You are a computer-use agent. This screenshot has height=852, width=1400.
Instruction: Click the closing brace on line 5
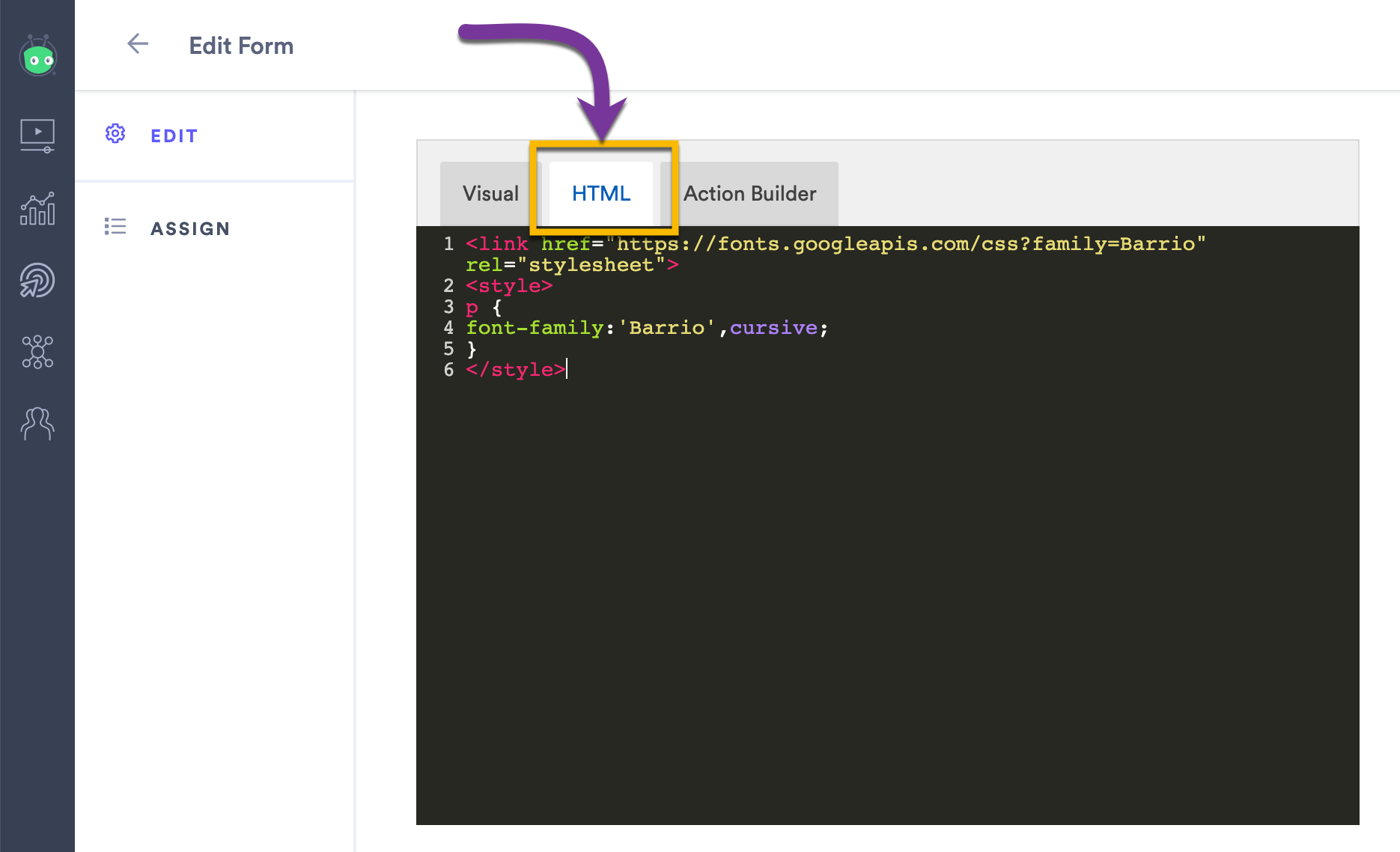(472, 348)
